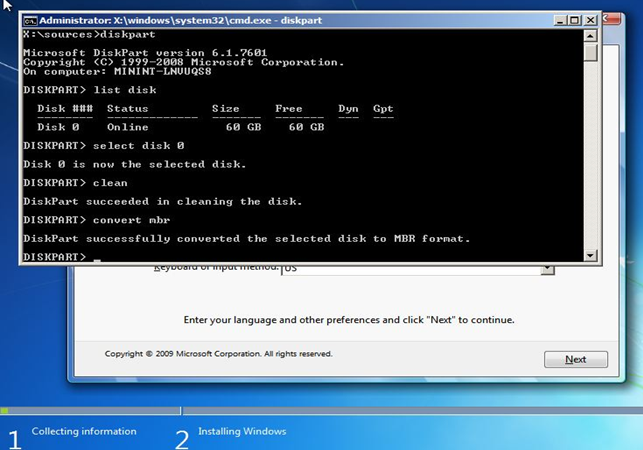This screenshot has height=450, width=643.
Task: Click the final DISKPART> prompt cursor line
Action: point(62,257)
